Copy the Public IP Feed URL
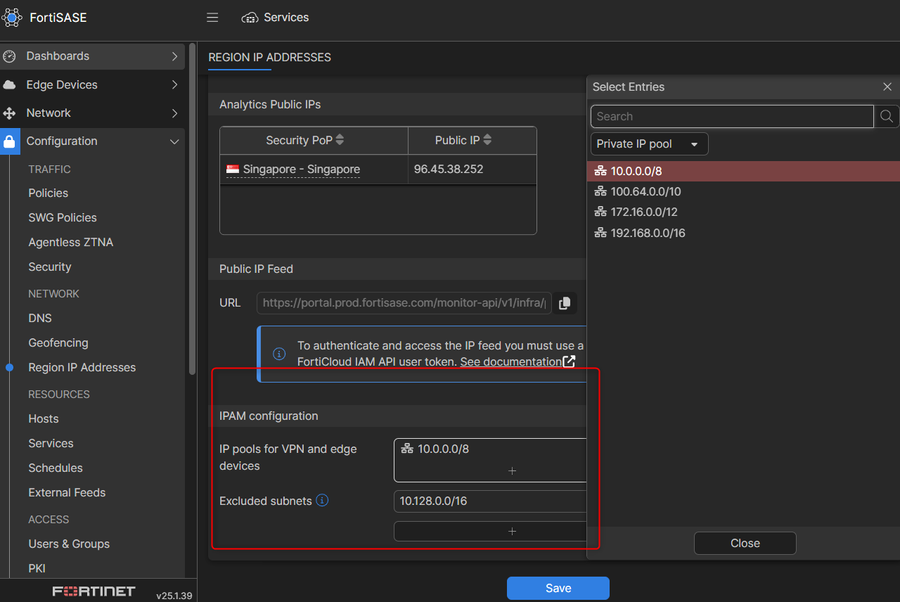The width and height of the screenshot is (900, 602). (x=565, y=303)
